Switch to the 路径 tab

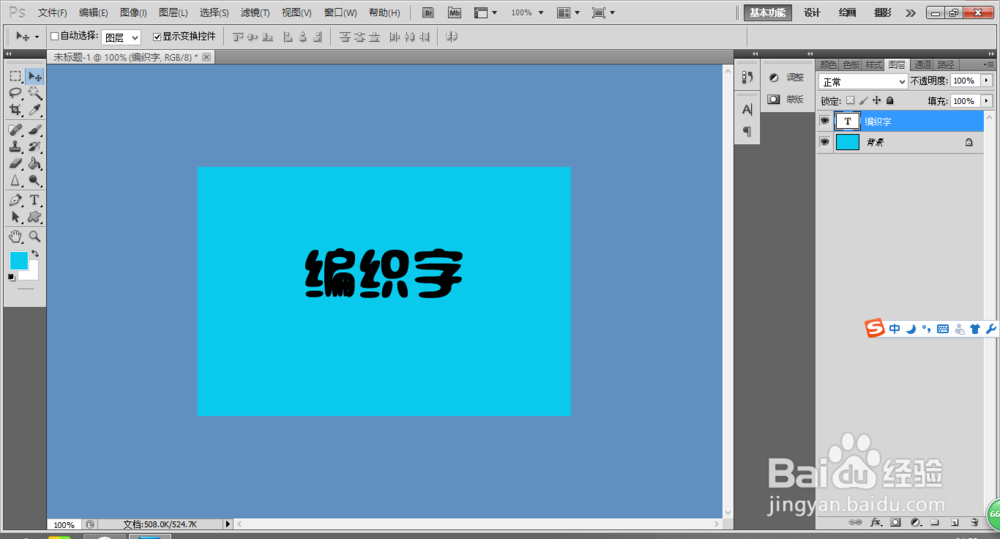[946, 64]
